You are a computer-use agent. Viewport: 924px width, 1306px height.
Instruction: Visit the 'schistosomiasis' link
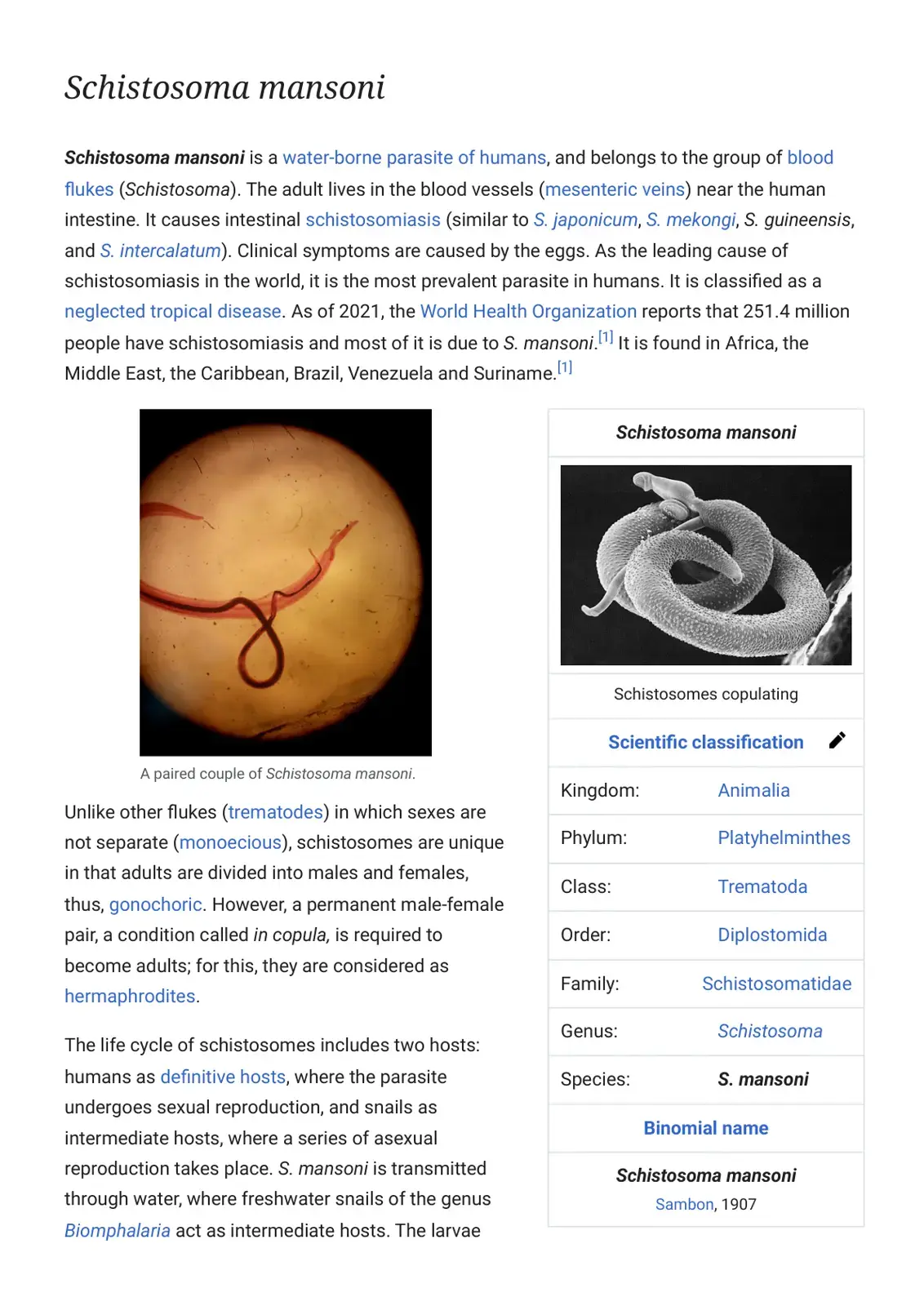tap(373, 220)
